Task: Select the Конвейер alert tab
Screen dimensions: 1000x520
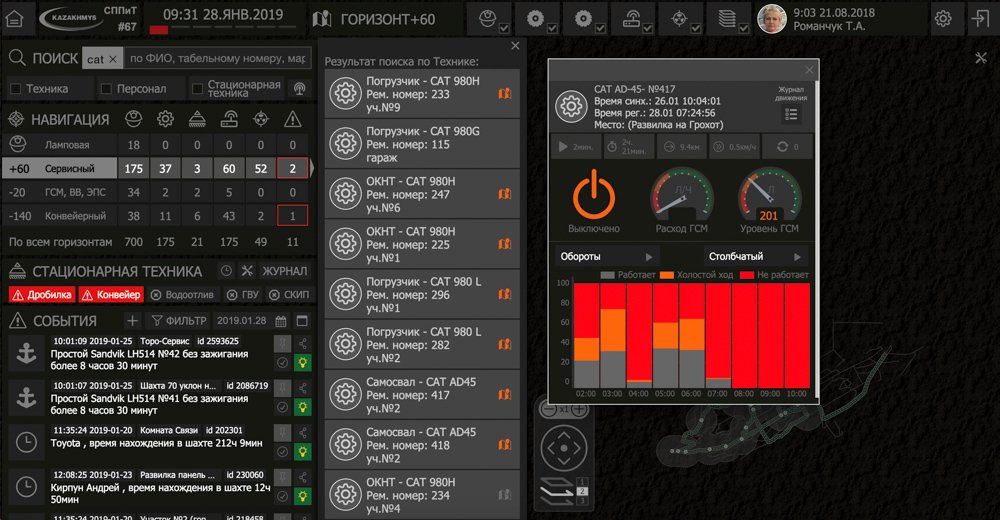Action: 111,295
